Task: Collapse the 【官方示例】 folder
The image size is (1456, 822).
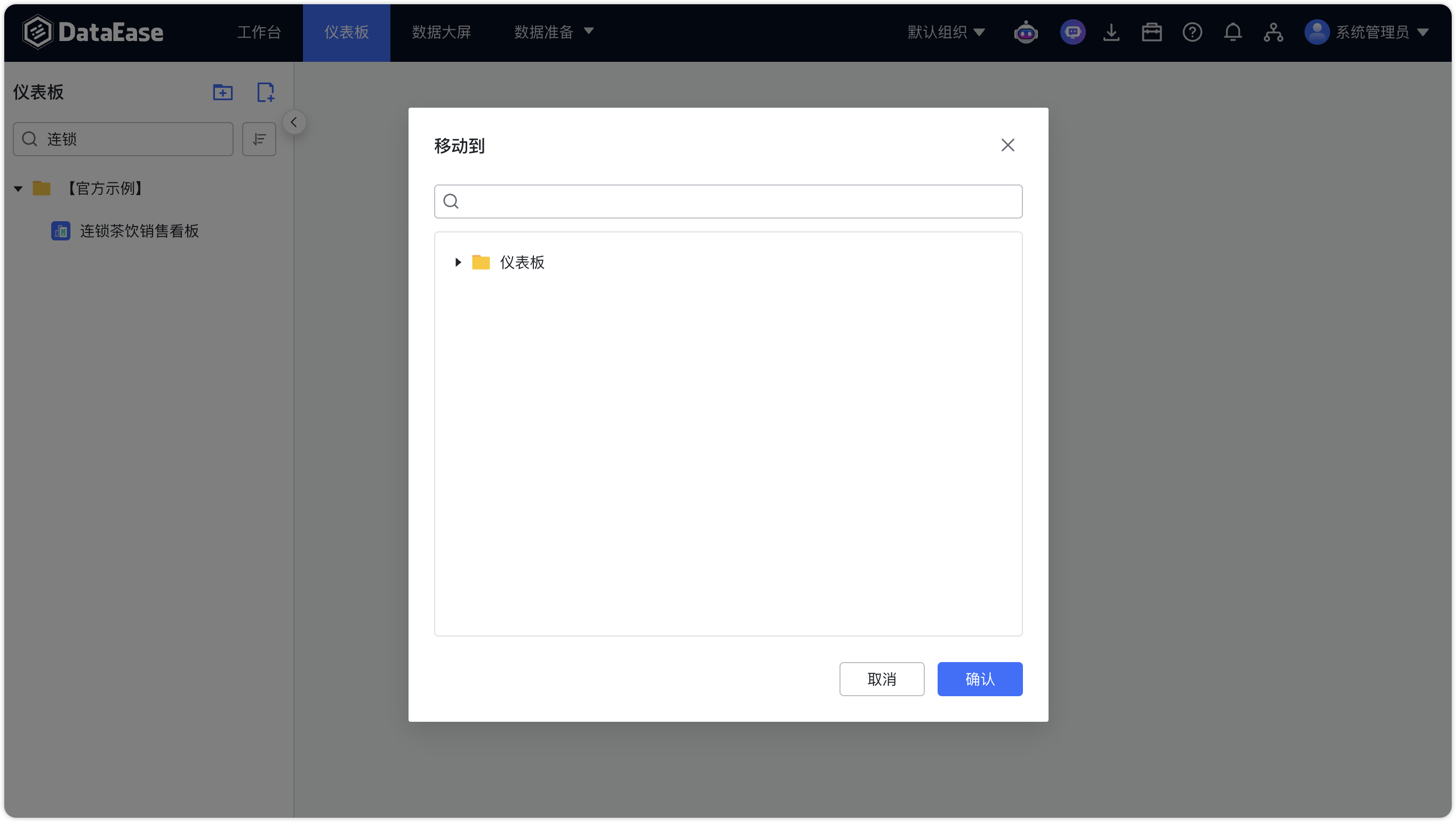Action: (x=18, y=189)
